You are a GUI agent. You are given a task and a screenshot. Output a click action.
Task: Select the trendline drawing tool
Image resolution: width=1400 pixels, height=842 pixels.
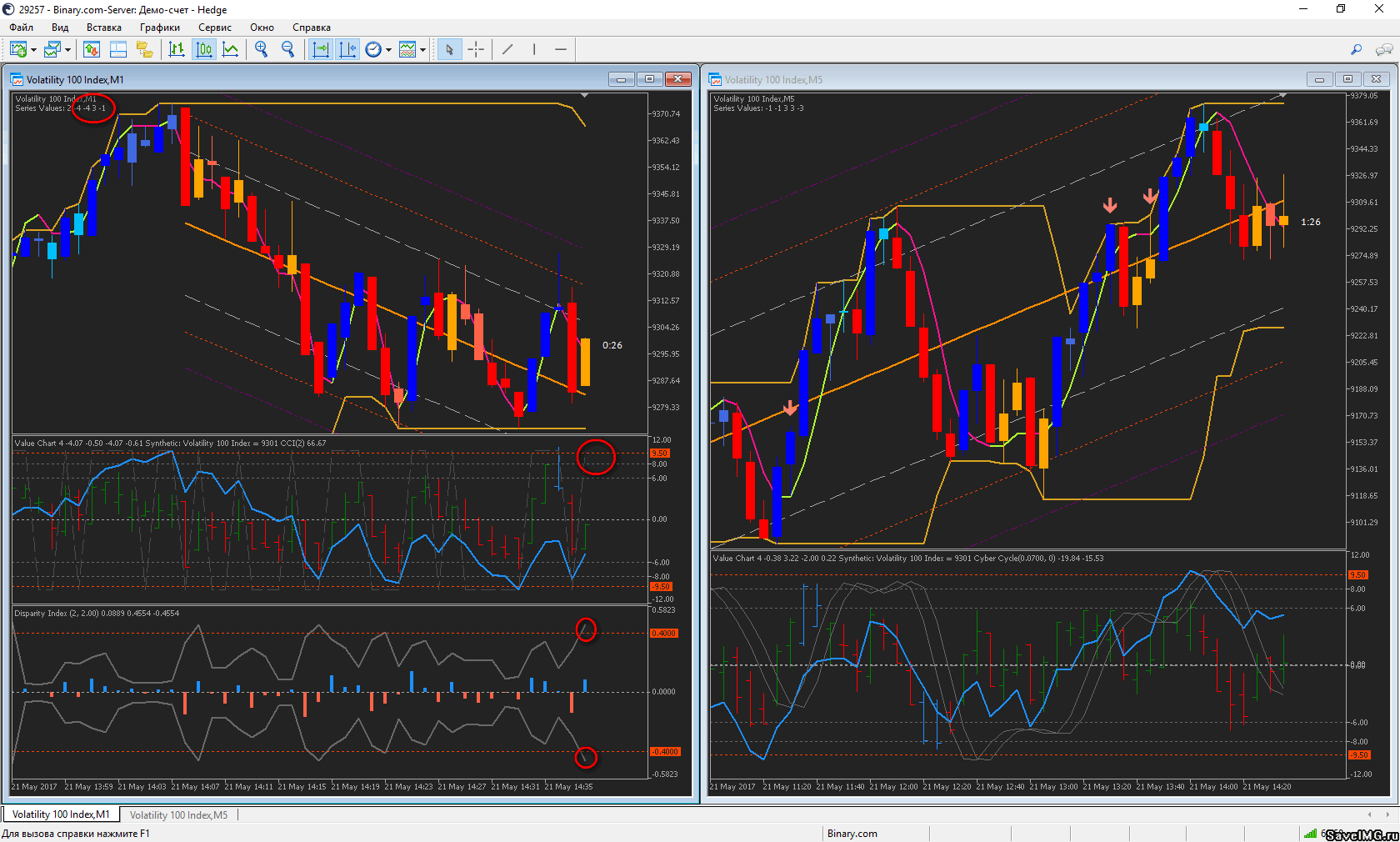[507, 50]
